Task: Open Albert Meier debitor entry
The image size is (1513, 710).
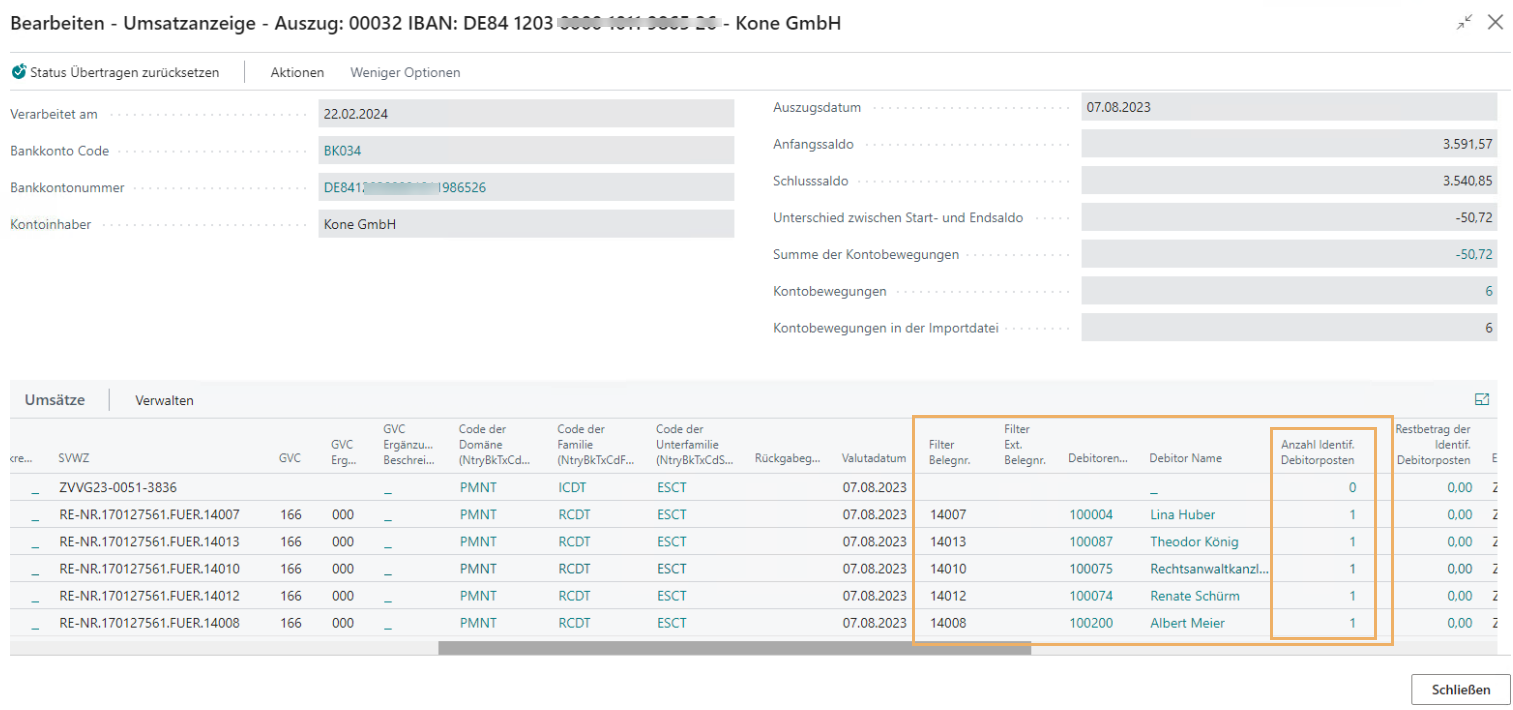Action: 1187,623
